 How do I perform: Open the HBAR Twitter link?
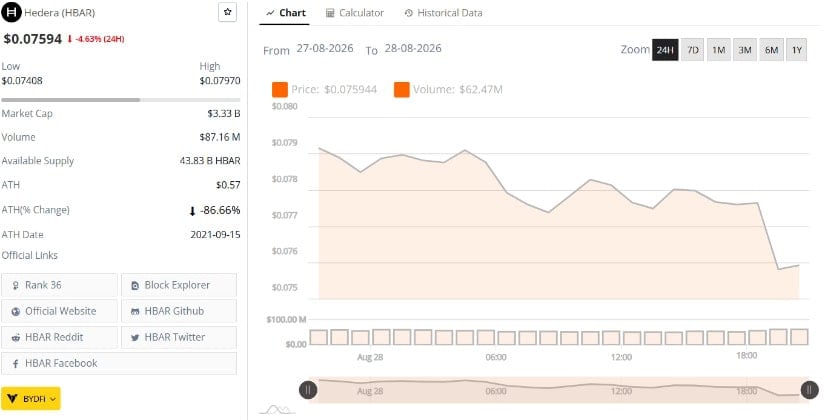[179, 337]
